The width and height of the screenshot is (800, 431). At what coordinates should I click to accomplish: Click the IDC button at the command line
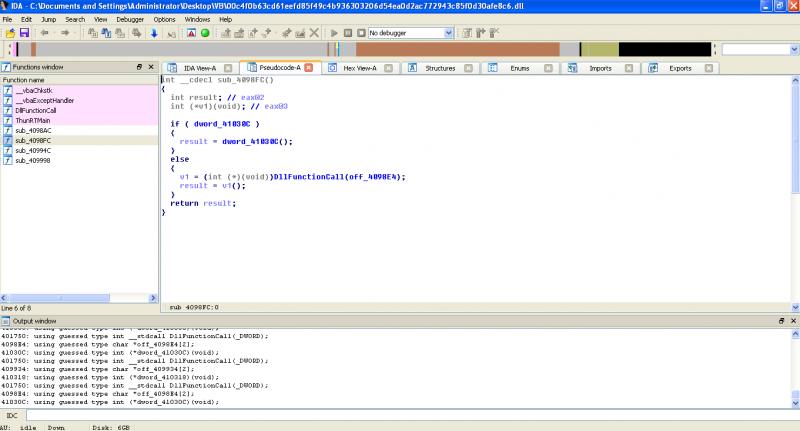coord(12,415)
